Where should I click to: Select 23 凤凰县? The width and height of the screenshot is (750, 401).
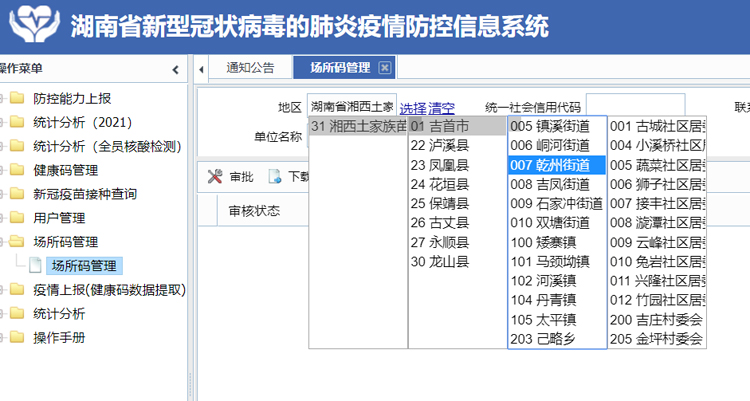click(458, 165)
